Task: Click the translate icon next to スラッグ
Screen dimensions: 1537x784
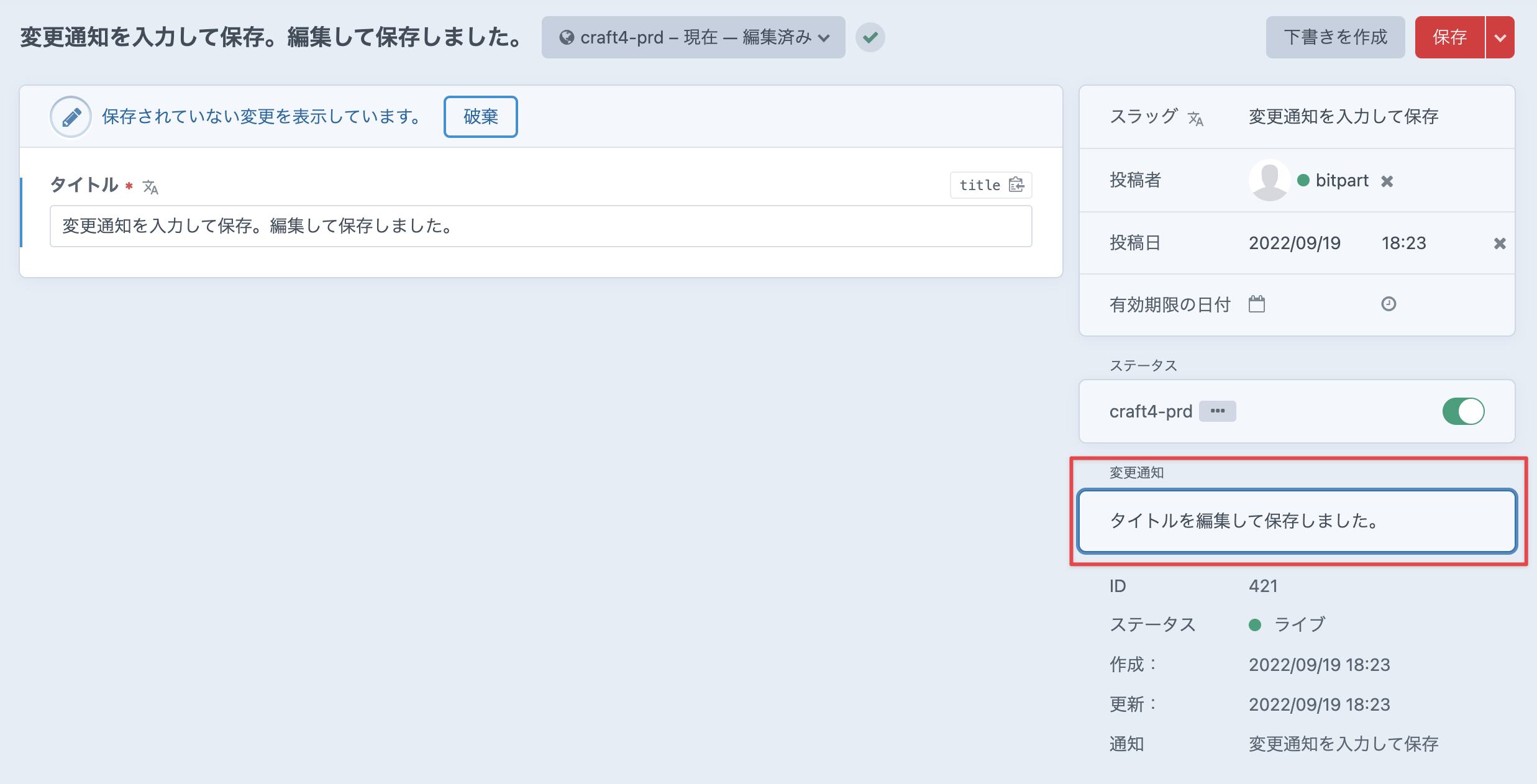Action: click(x=1197, y=118)
